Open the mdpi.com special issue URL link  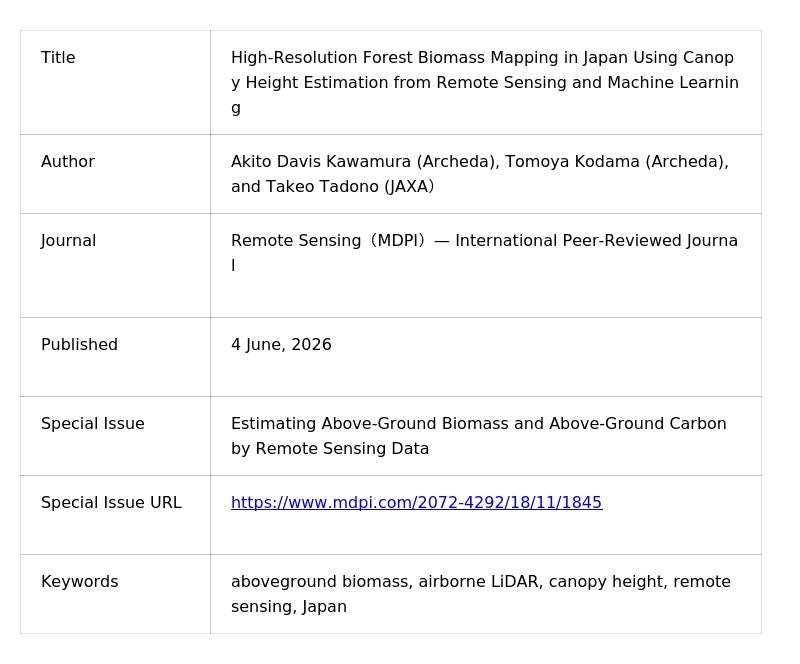click(416, 503)
